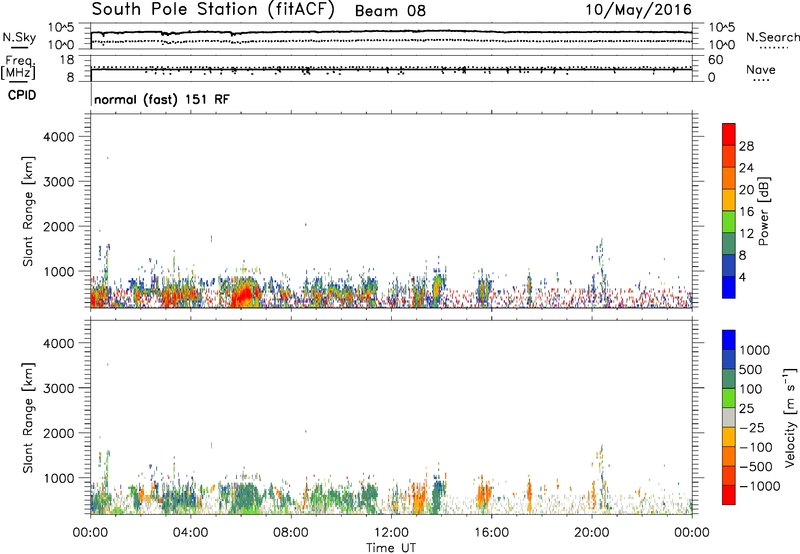Click the light green swatch of Power colorbar
Screen dimensions: 800x554
729,221
